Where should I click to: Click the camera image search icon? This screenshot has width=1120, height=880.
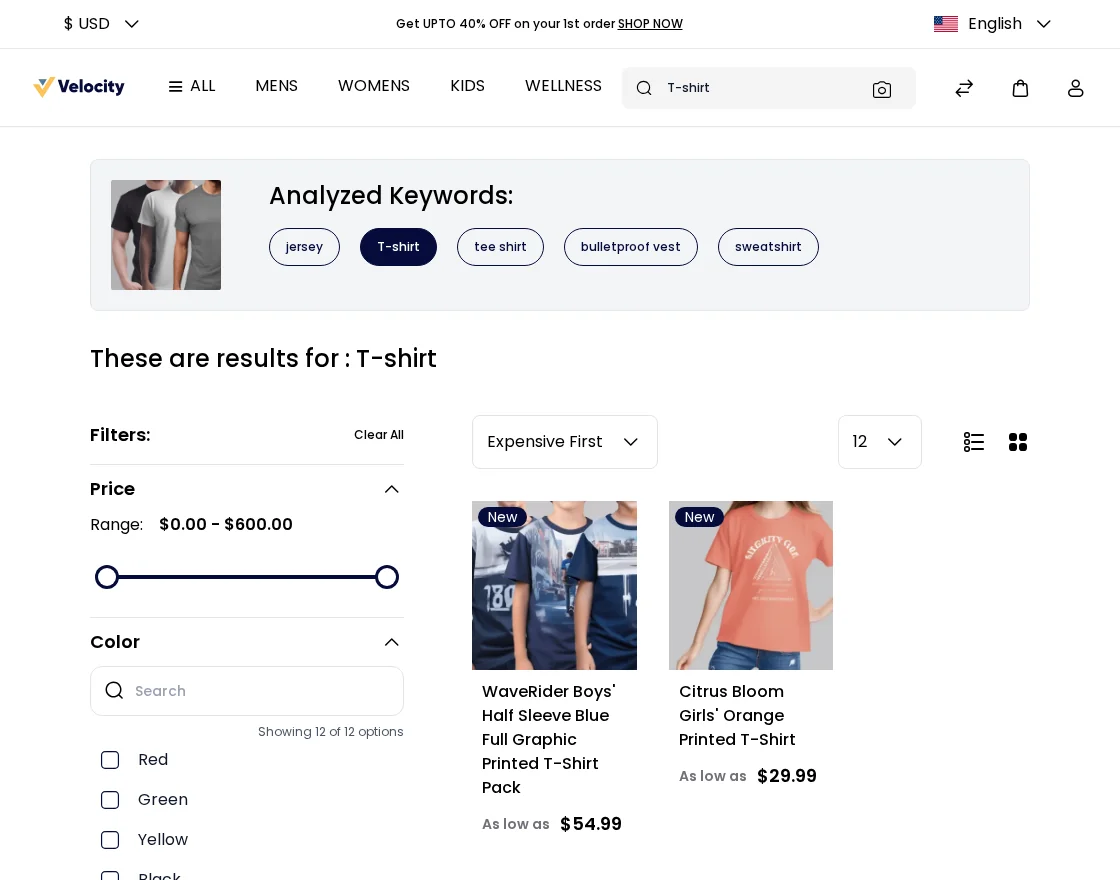click(x=881, y=89)
